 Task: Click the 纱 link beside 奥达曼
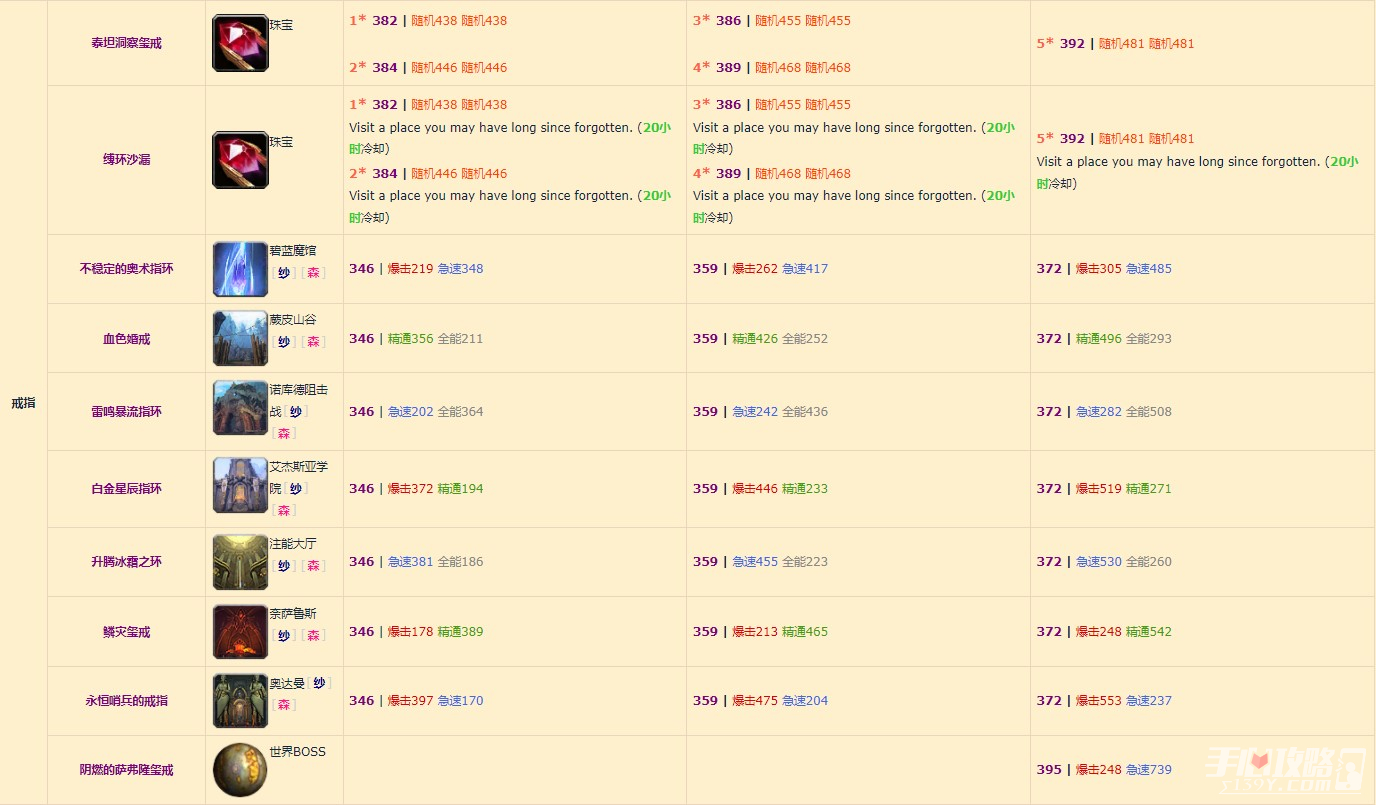click(319, 682)
